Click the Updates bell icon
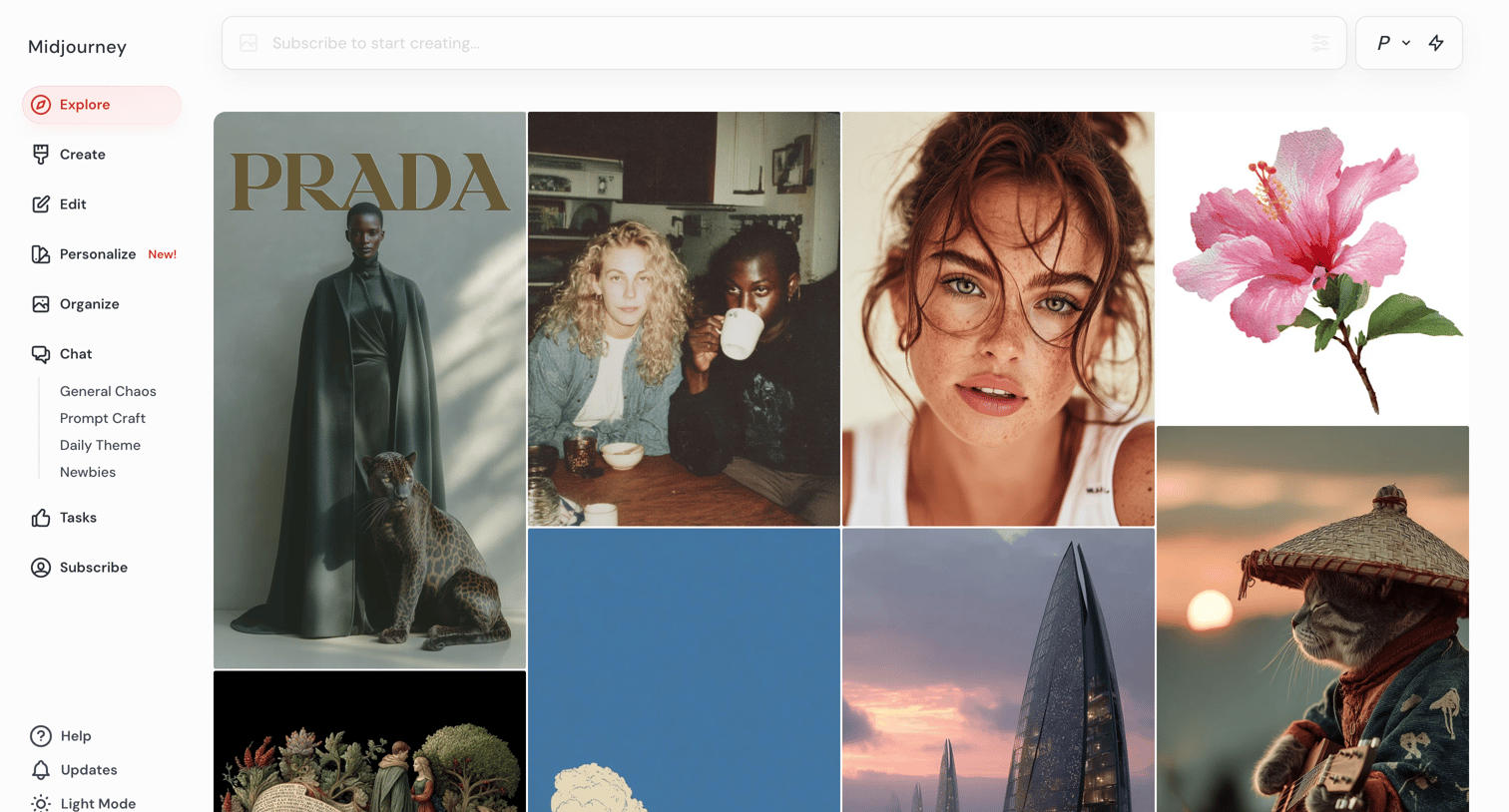1509x812 pixels. click(41, 770)
